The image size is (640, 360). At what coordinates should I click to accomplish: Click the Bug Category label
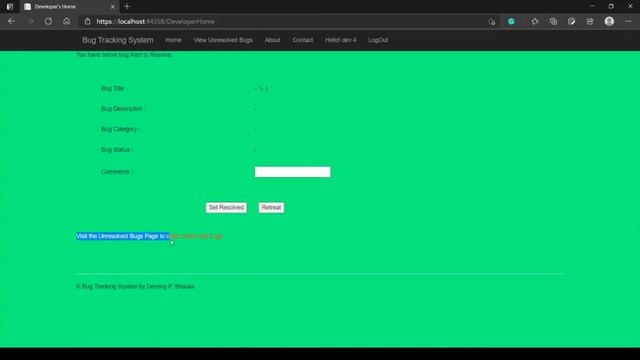coord(120,129)
